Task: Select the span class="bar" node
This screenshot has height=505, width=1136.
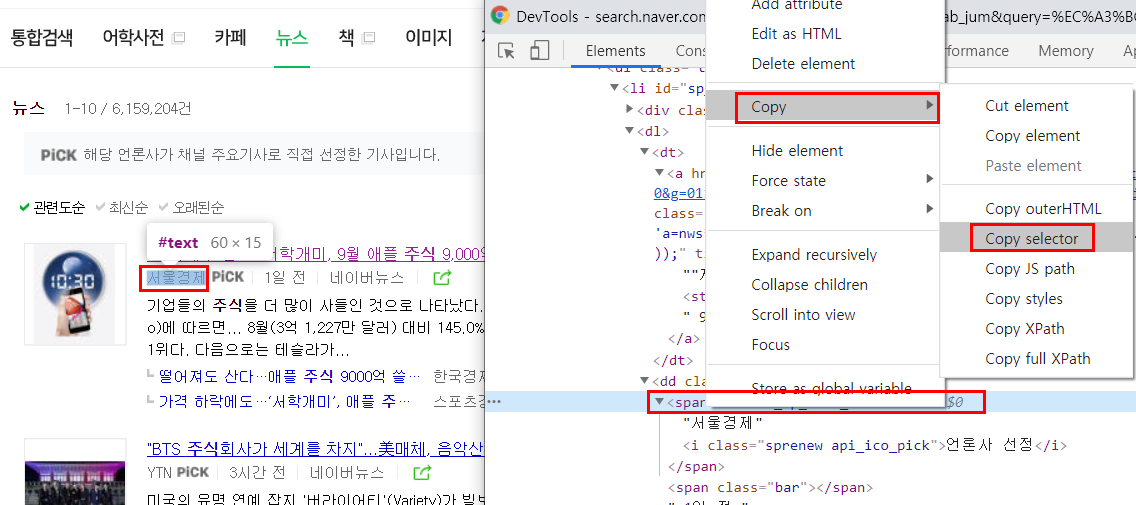Action: [770, 488]
